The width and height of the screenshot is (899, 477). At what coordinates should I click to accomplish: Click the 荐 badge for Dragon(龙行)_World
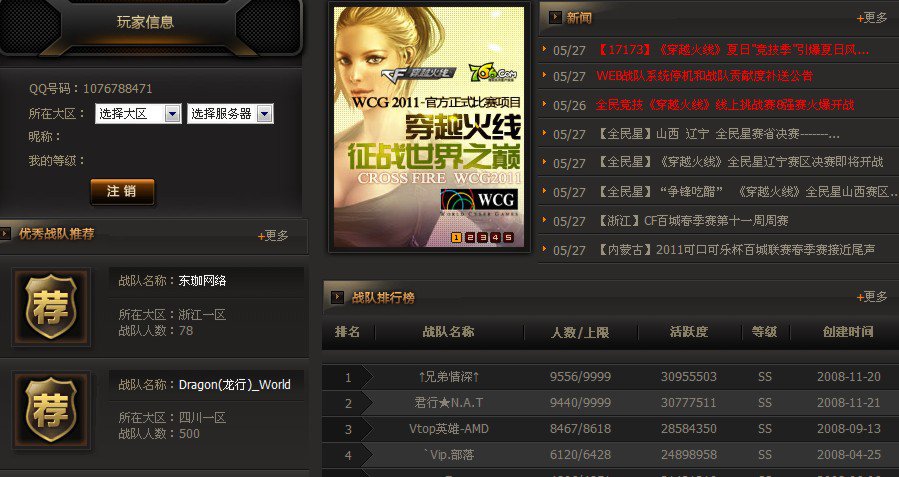click(x=51, y=410)
